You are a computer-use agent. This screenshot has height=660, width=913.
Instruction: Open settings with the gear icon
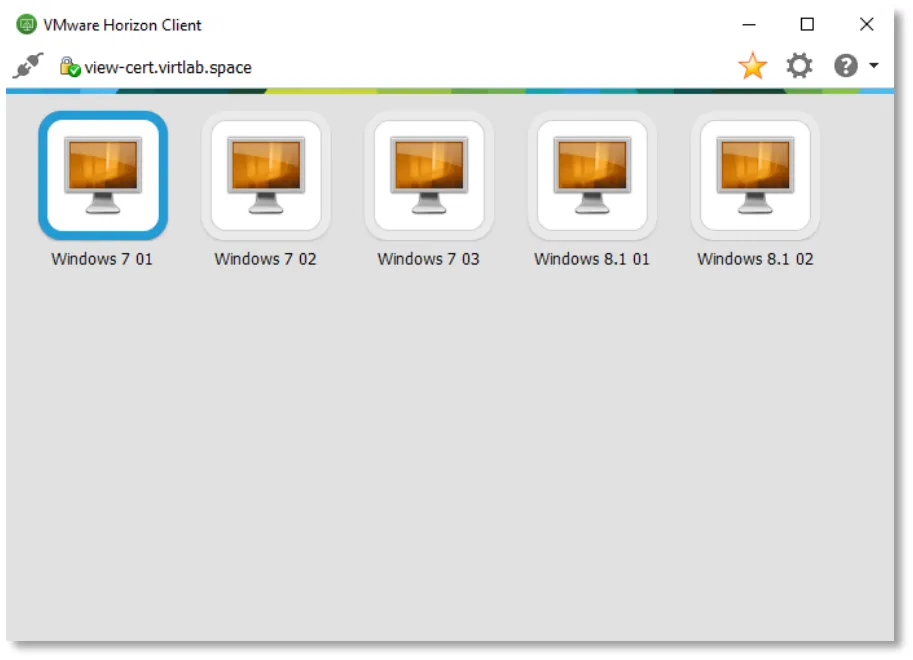coord(799,65)
